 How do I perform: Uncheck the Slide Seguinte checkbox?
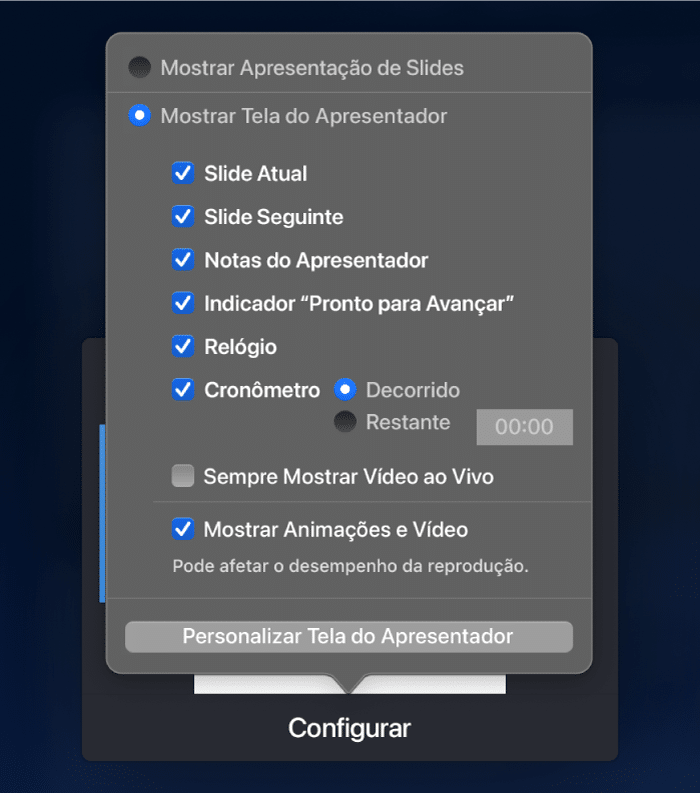pos(183,216)
